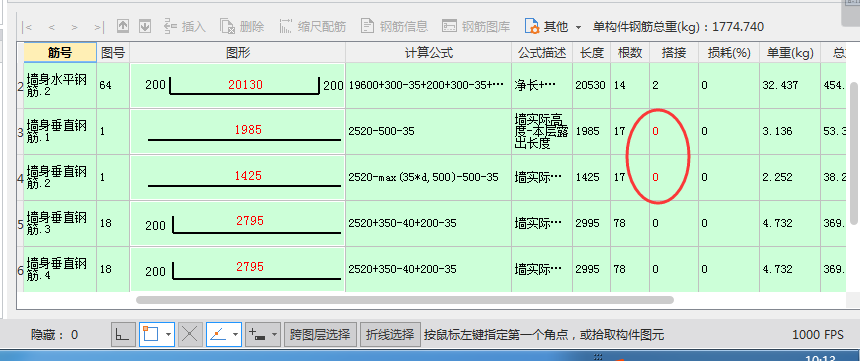Select 筋号 column header

60,53
